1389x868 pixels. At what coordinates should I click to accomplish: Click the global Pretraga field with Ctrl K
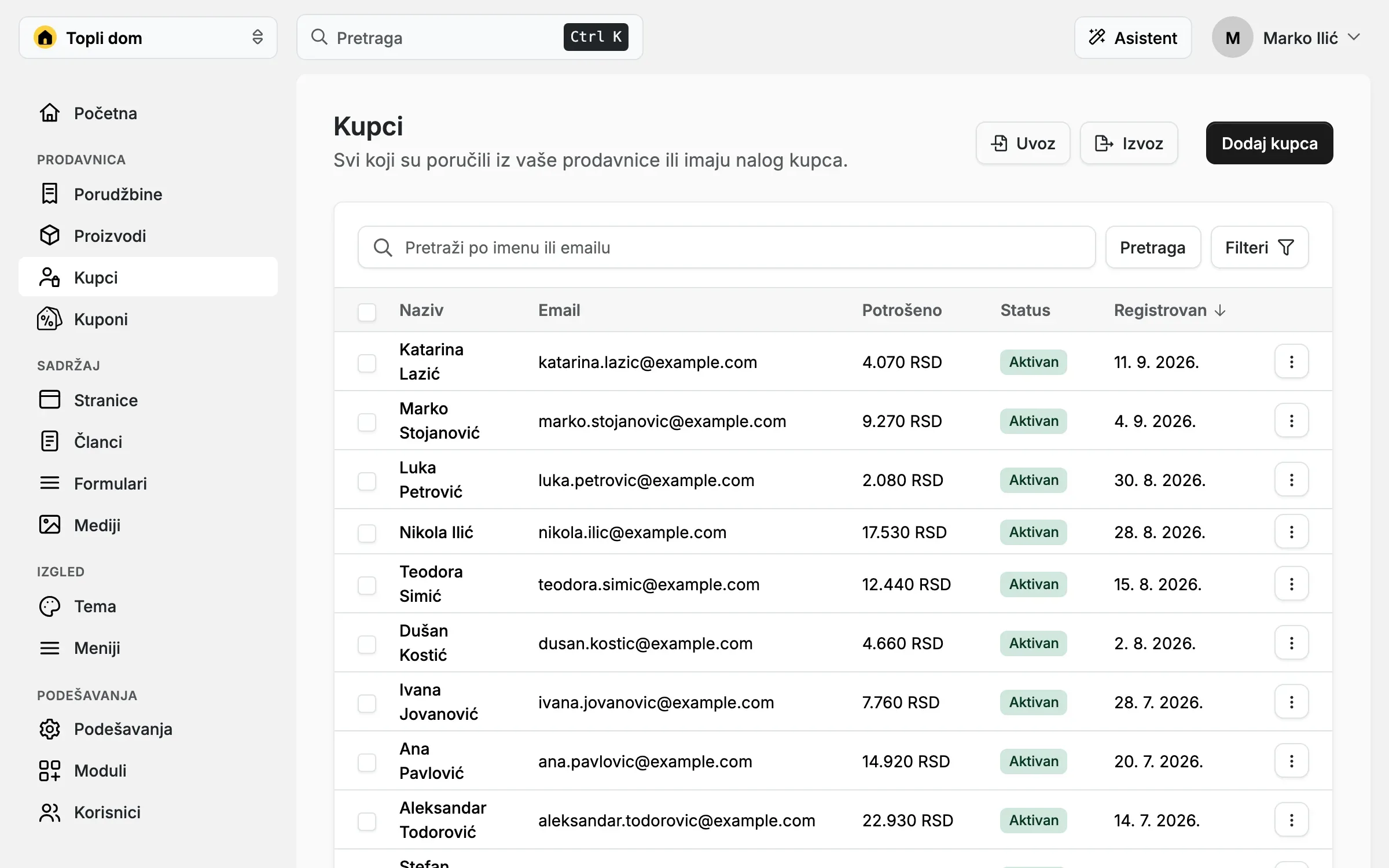point(469,38)
